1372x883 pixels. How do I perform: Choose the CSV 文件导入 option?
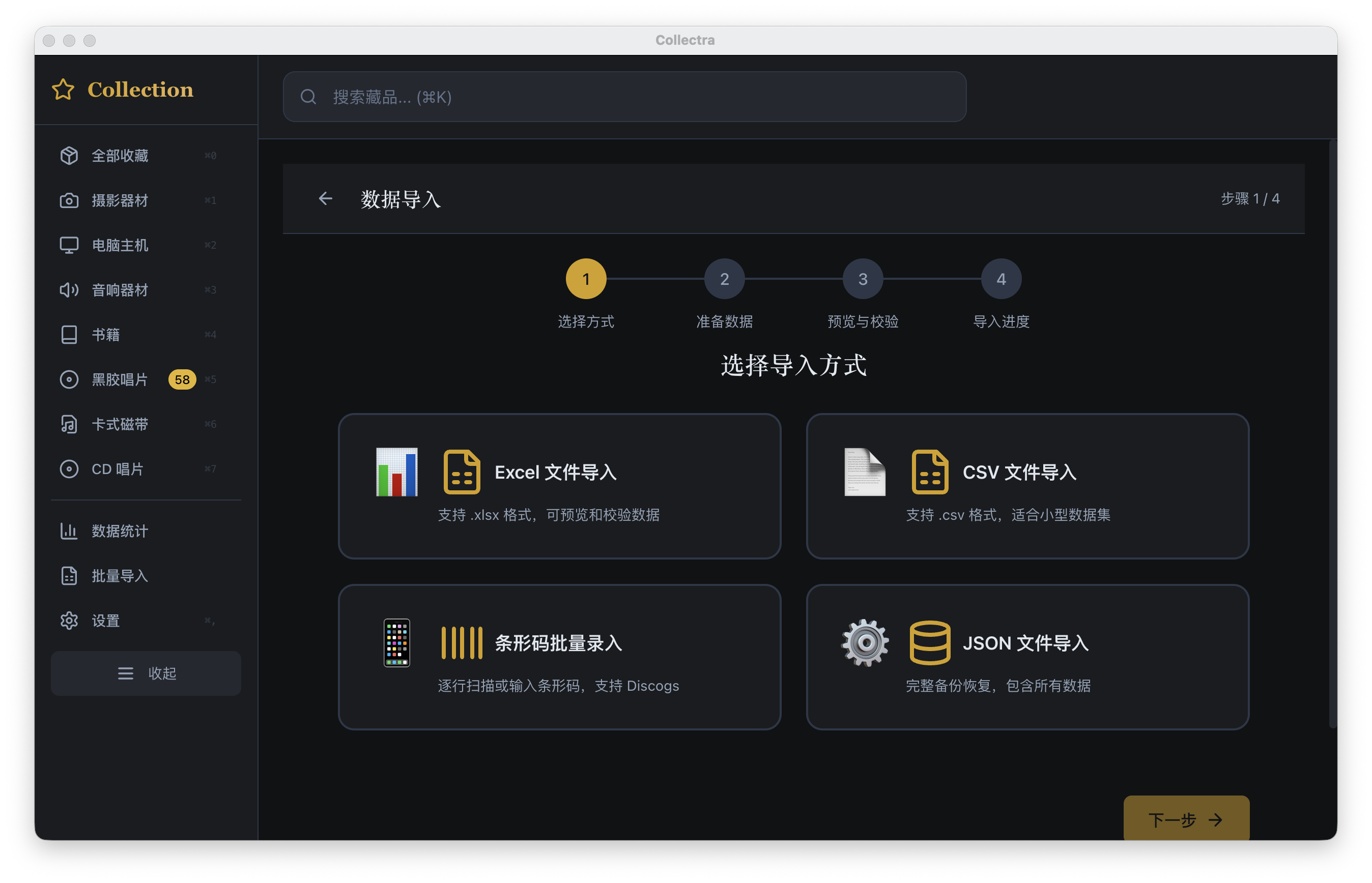click(1027, 486)
